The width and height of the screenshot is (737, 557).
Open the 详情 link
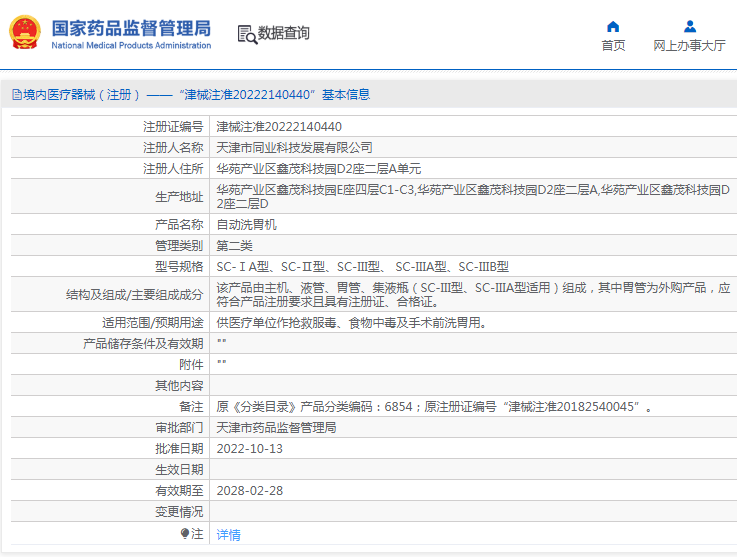click(229, 535)
